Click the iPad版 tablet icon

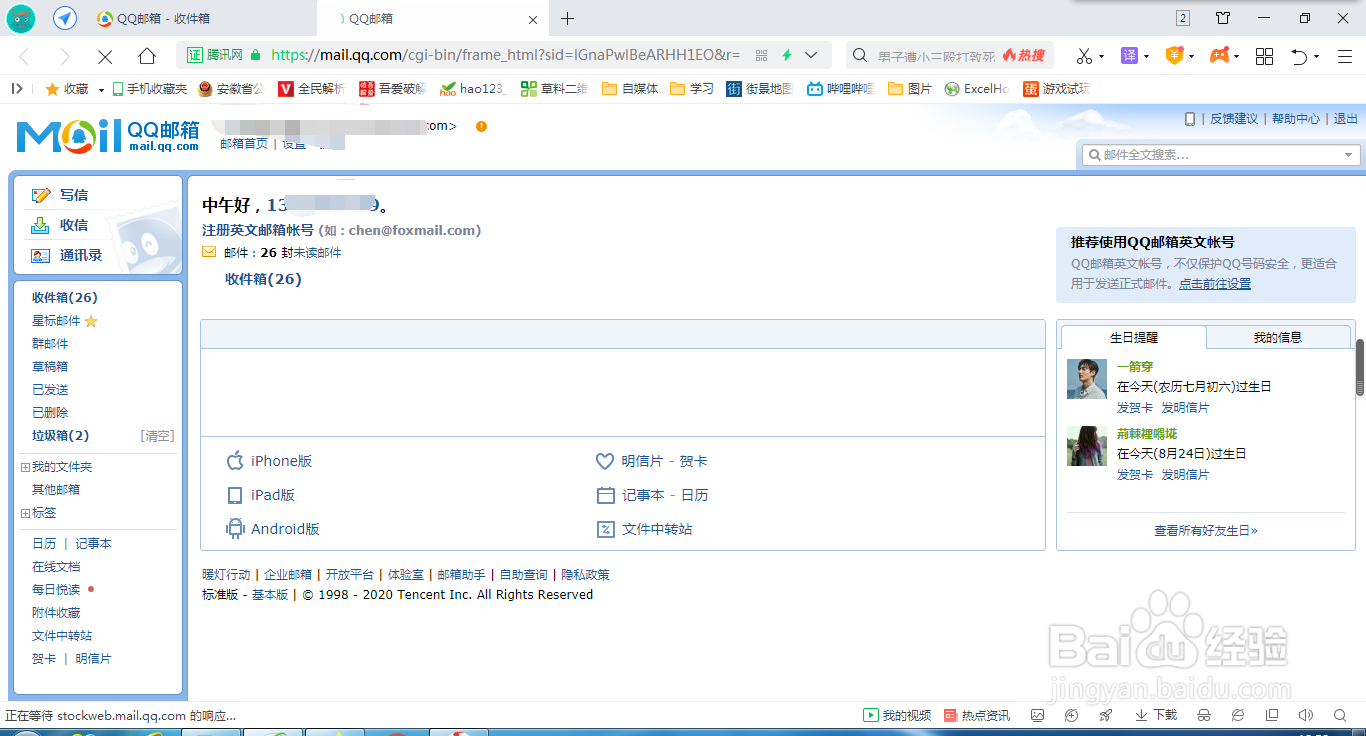pyautogui.click(x=235, y=495)
